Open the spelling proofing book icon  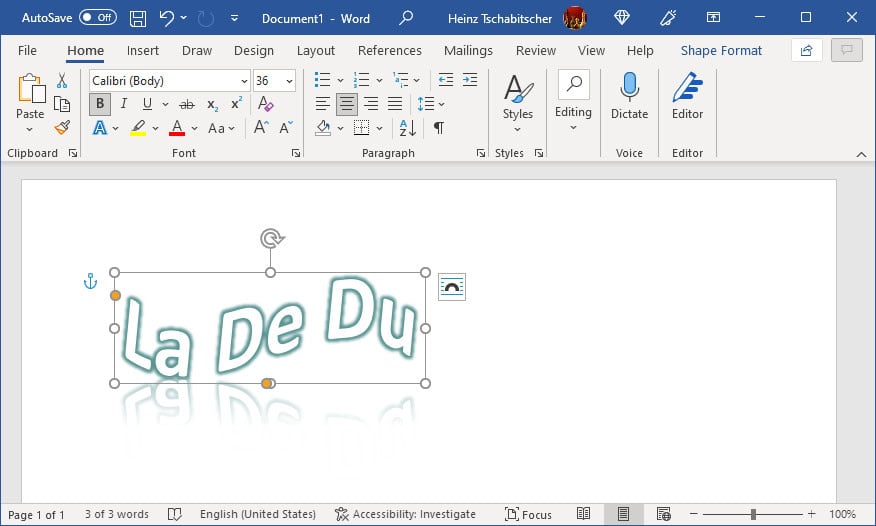pyautogui.click(x=175, y=514)
